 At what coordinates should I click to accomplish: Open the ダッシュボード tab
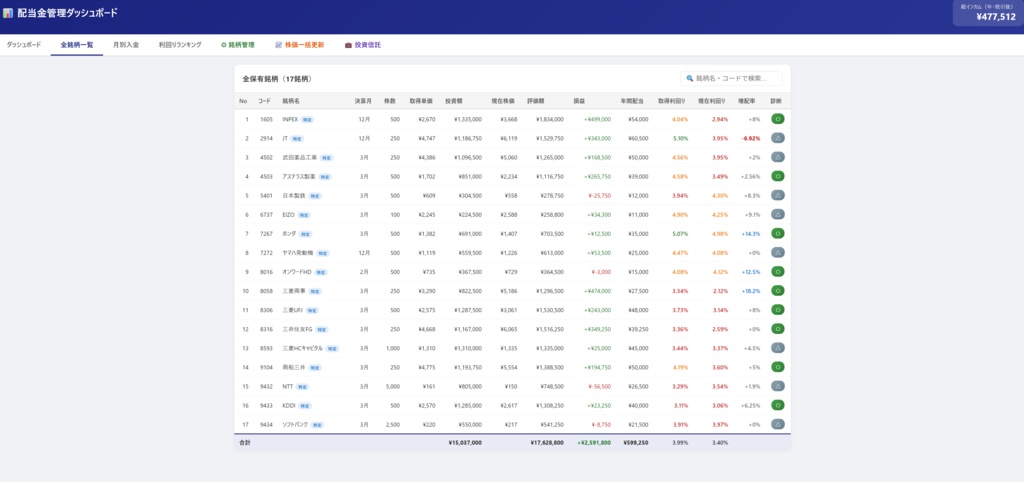[x=24, y=45]
